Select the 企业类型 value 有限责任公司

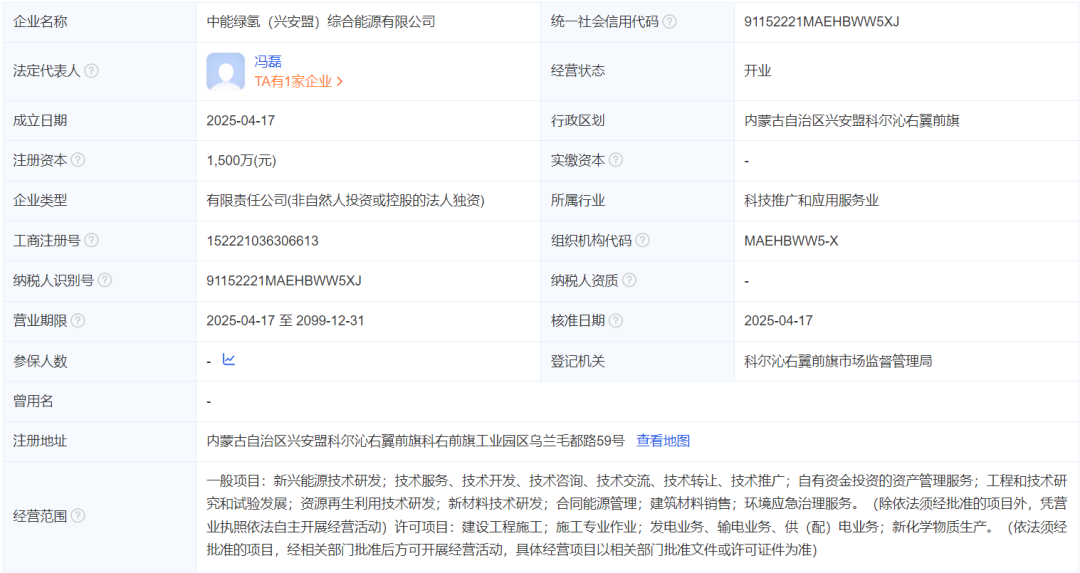(x=345, y=200)
